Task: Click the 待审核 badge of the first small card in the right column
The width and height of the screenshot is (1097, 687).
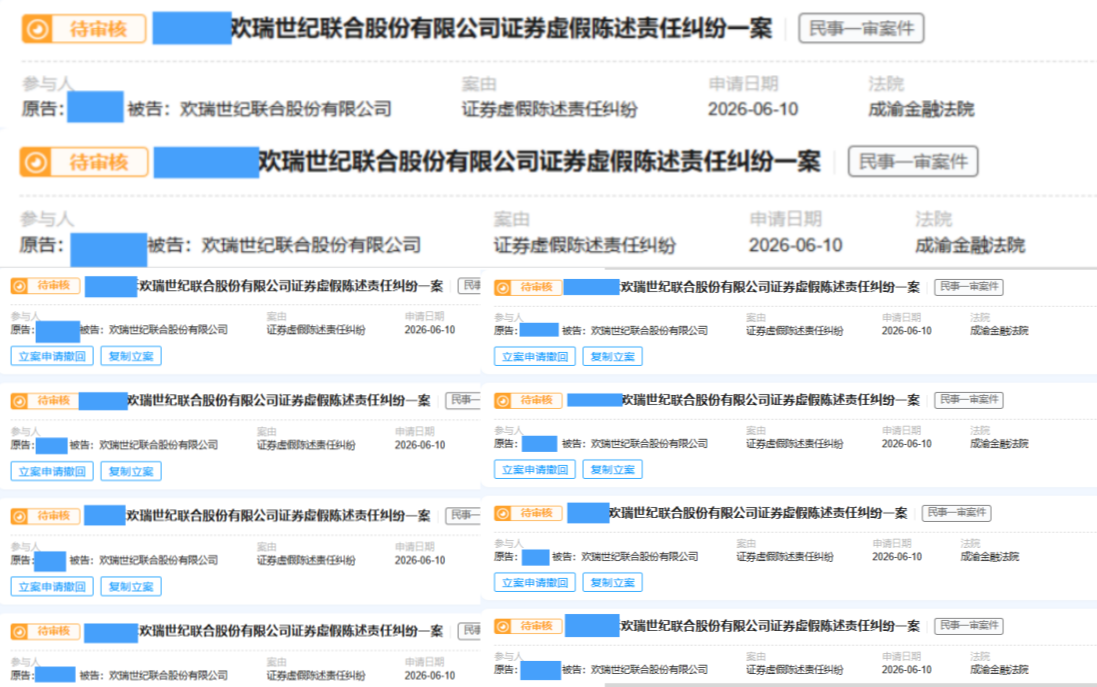Action: [x=528, y=288]
